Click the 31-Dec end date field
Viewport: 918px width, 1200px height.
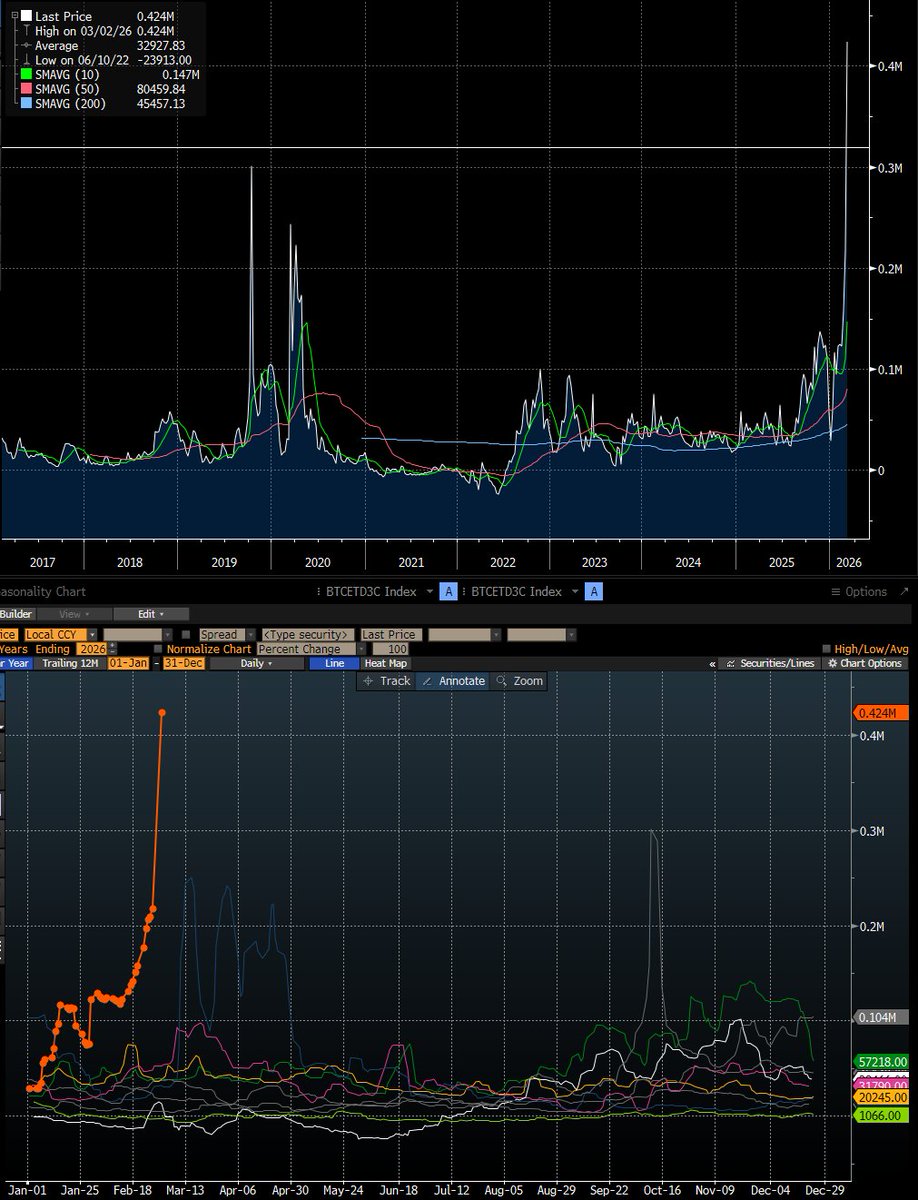(184, 663)
